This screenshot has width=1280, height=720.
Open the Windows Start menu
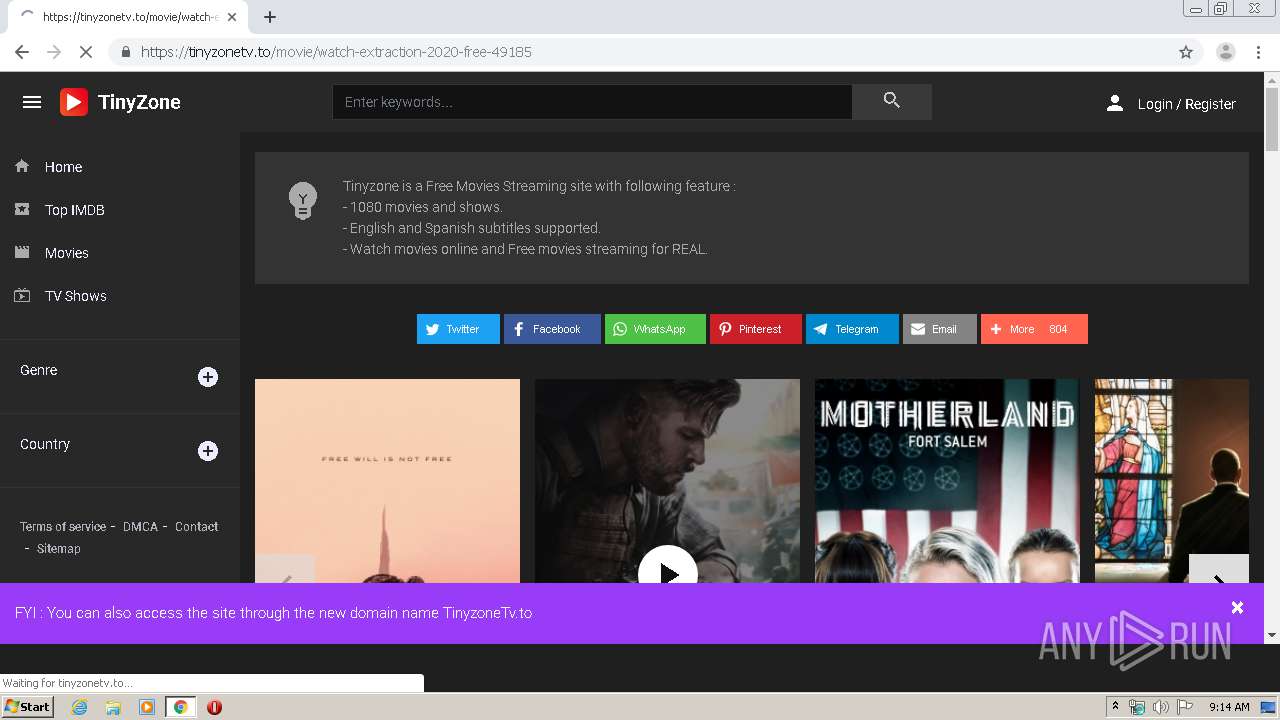click(27, 706)
